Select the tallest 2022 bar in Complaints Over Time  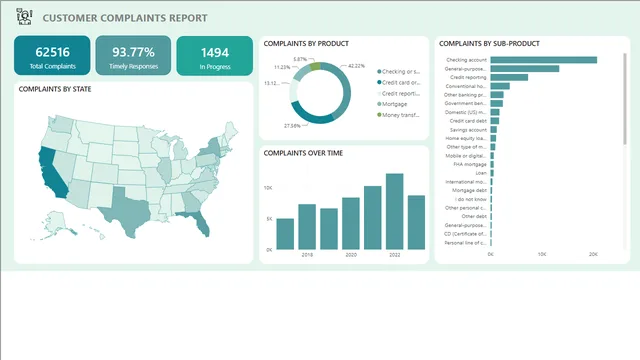(x=394, y=211)
